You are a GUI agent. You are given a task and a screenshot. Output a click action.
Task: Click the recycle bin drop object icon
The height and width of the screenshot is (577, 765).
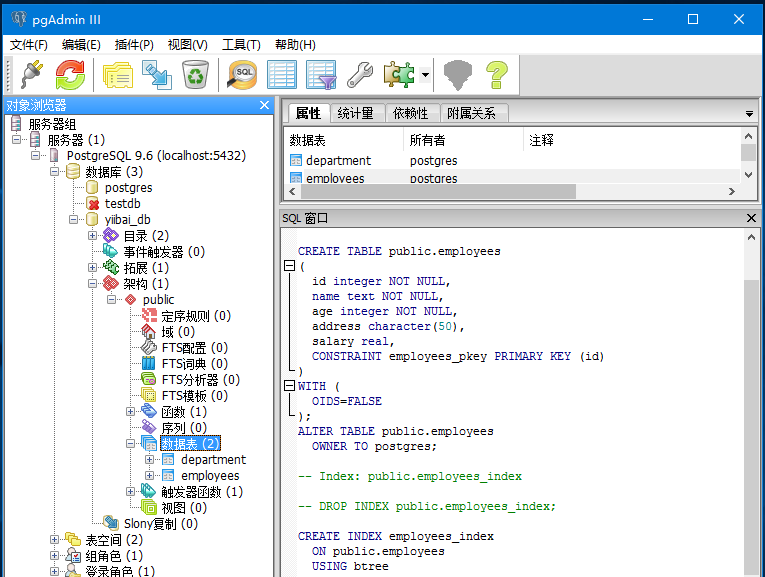(x=195, y=75)
